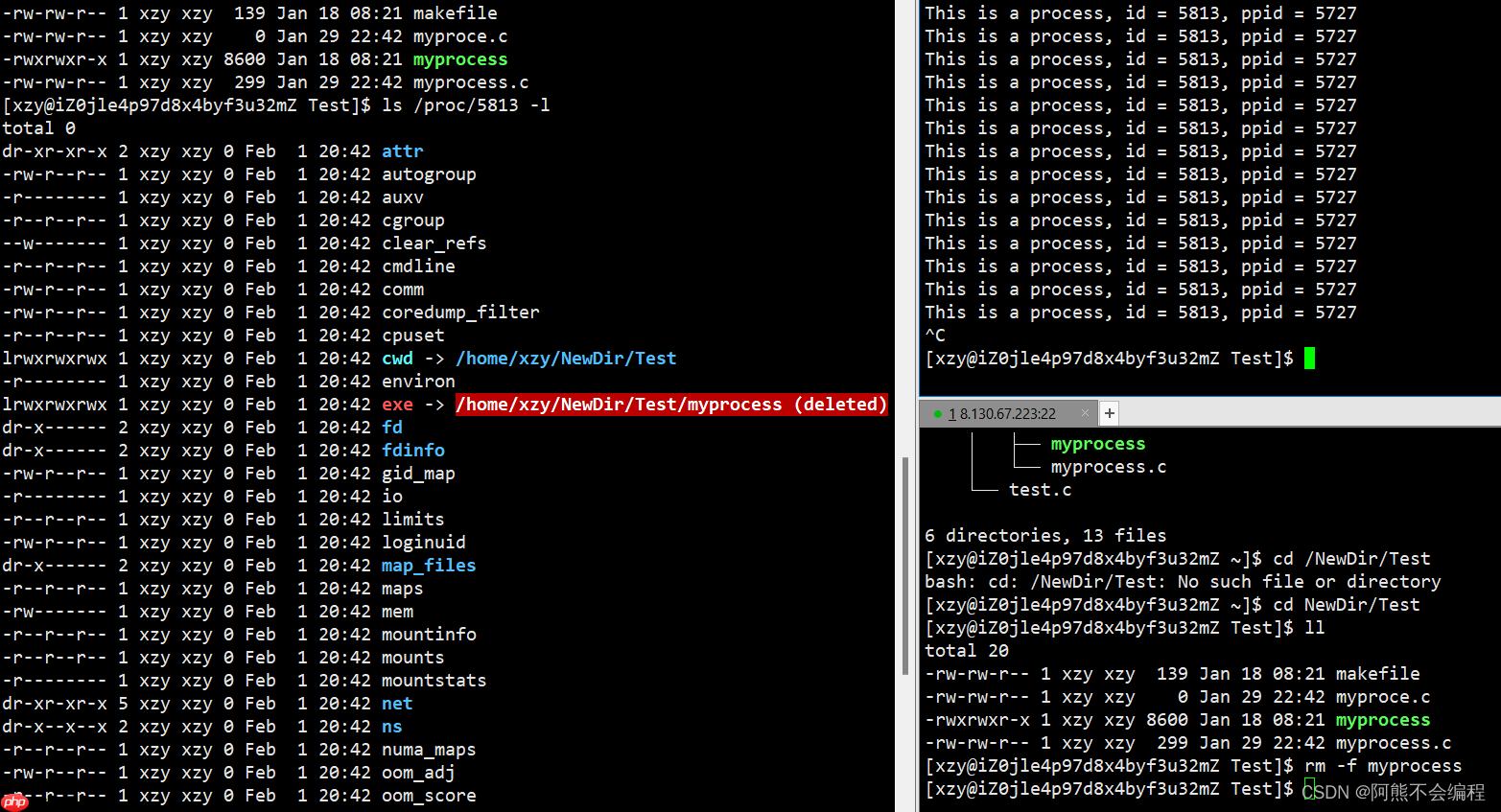
Task: Select the red-highlighted deleted myprocess path
Action: pos(671,405)
